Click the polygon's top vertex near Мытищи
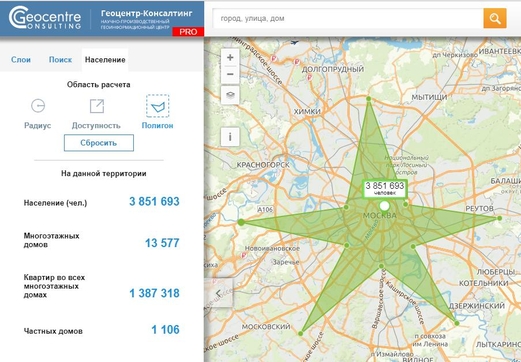This screenshot has width=521, height=362. [x=368, y=99]
